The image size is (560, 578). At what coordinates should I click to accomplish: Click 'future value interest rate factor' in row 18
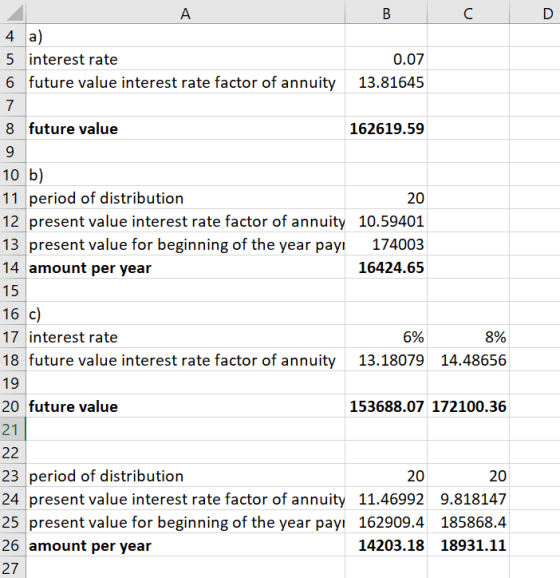pos(144,360)
